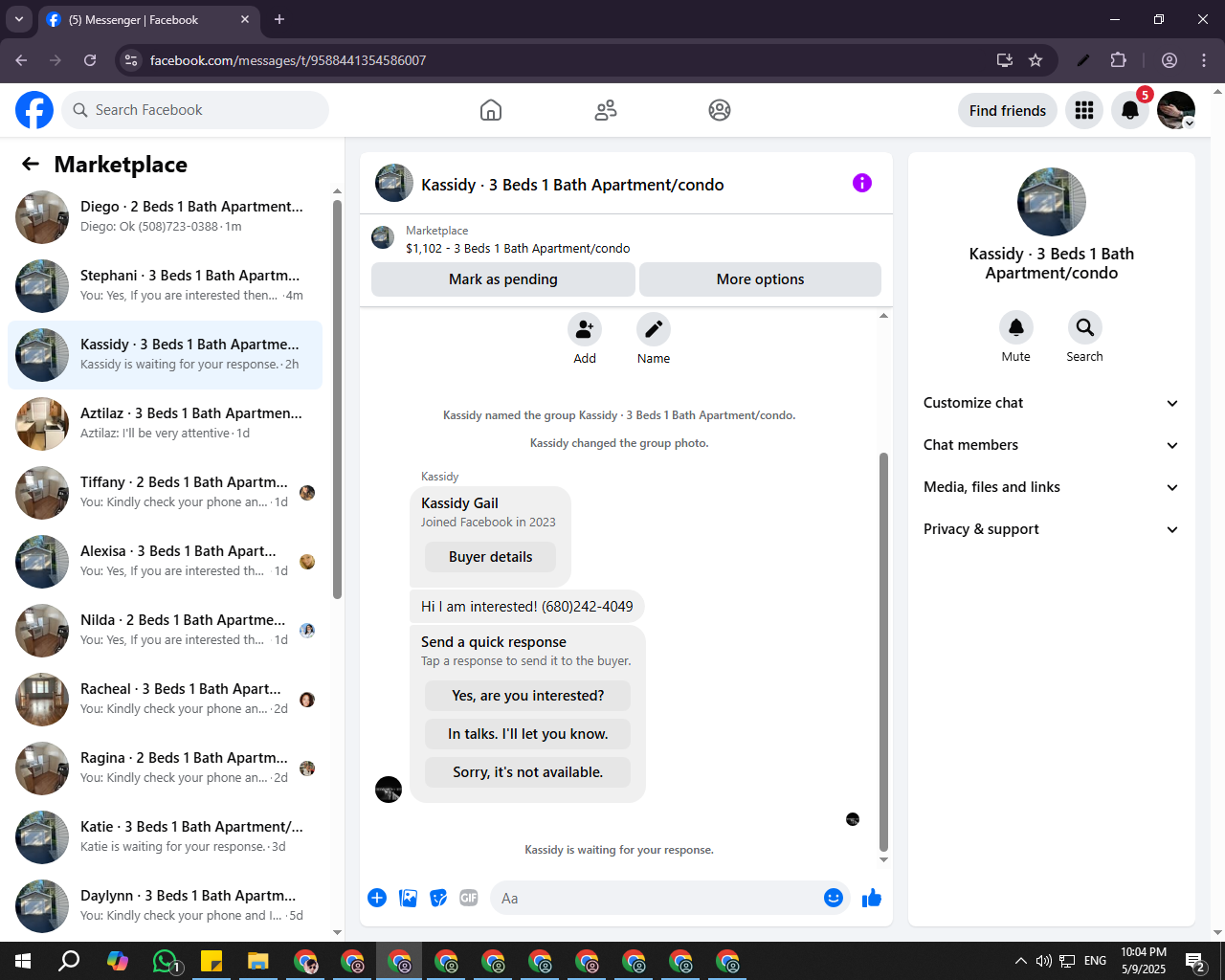
Task: Open the $1,102 Marketplace listing link
Action: tap(518, 248)
